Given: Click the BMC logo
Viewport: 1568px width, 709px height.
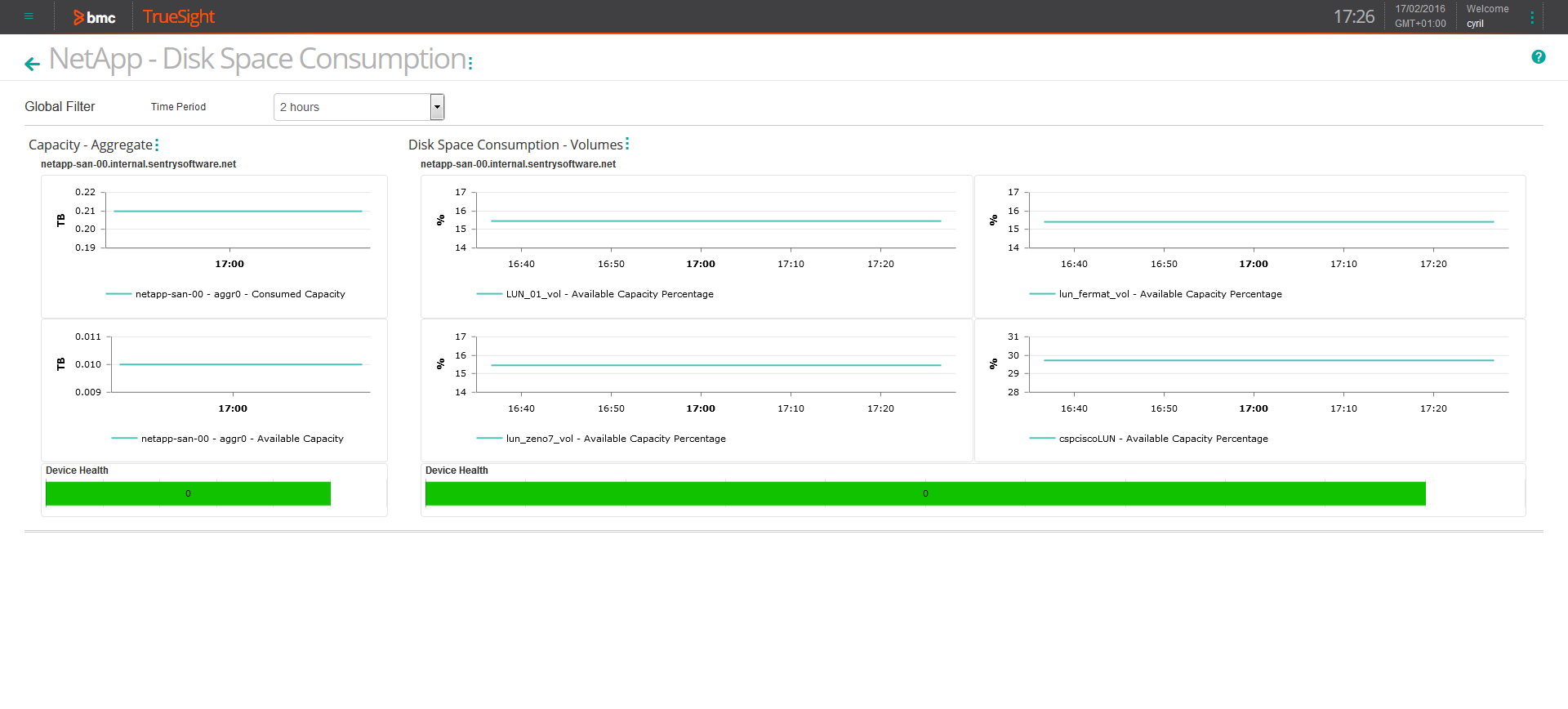Looking at the screenshot, I should click(95, 17).
